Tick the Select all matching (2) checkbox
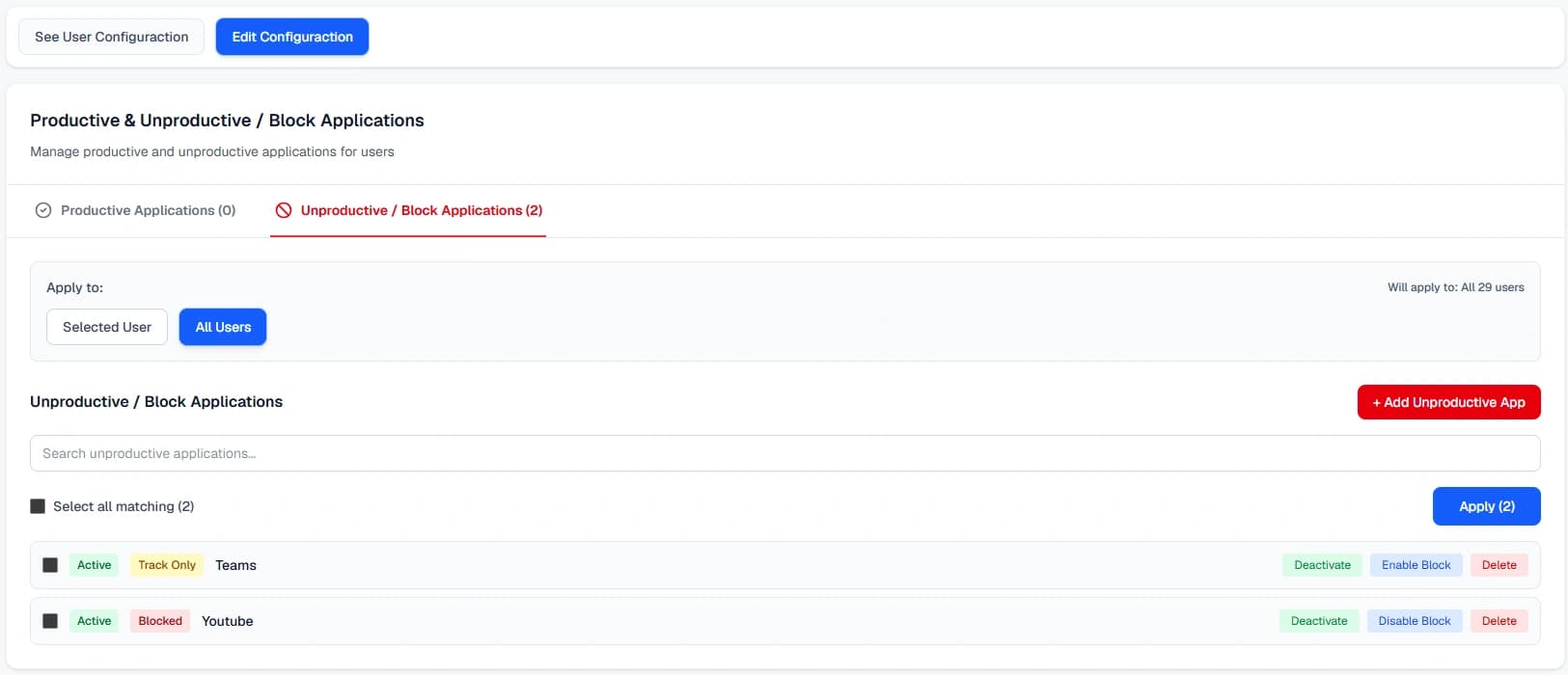The image size is (1568, 675). tap(38, 506)
